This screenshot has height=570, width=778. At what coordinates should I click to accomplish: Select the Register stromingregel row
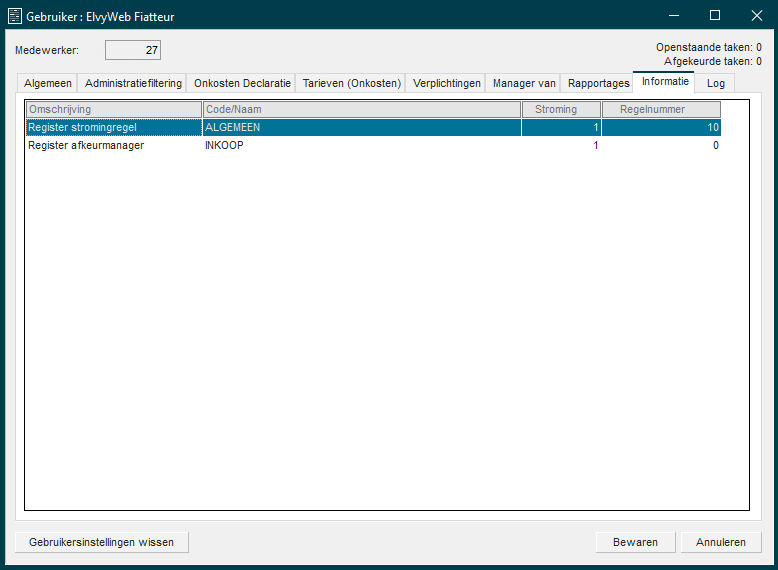coord(373,127)
